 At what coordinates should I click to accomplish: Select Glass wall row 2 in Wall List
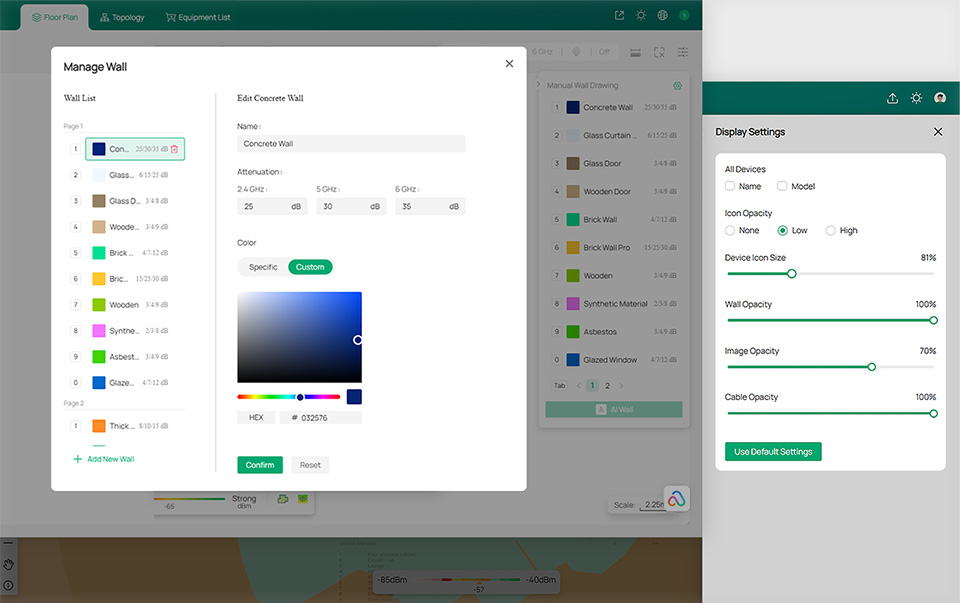click(x=135, y=175)
